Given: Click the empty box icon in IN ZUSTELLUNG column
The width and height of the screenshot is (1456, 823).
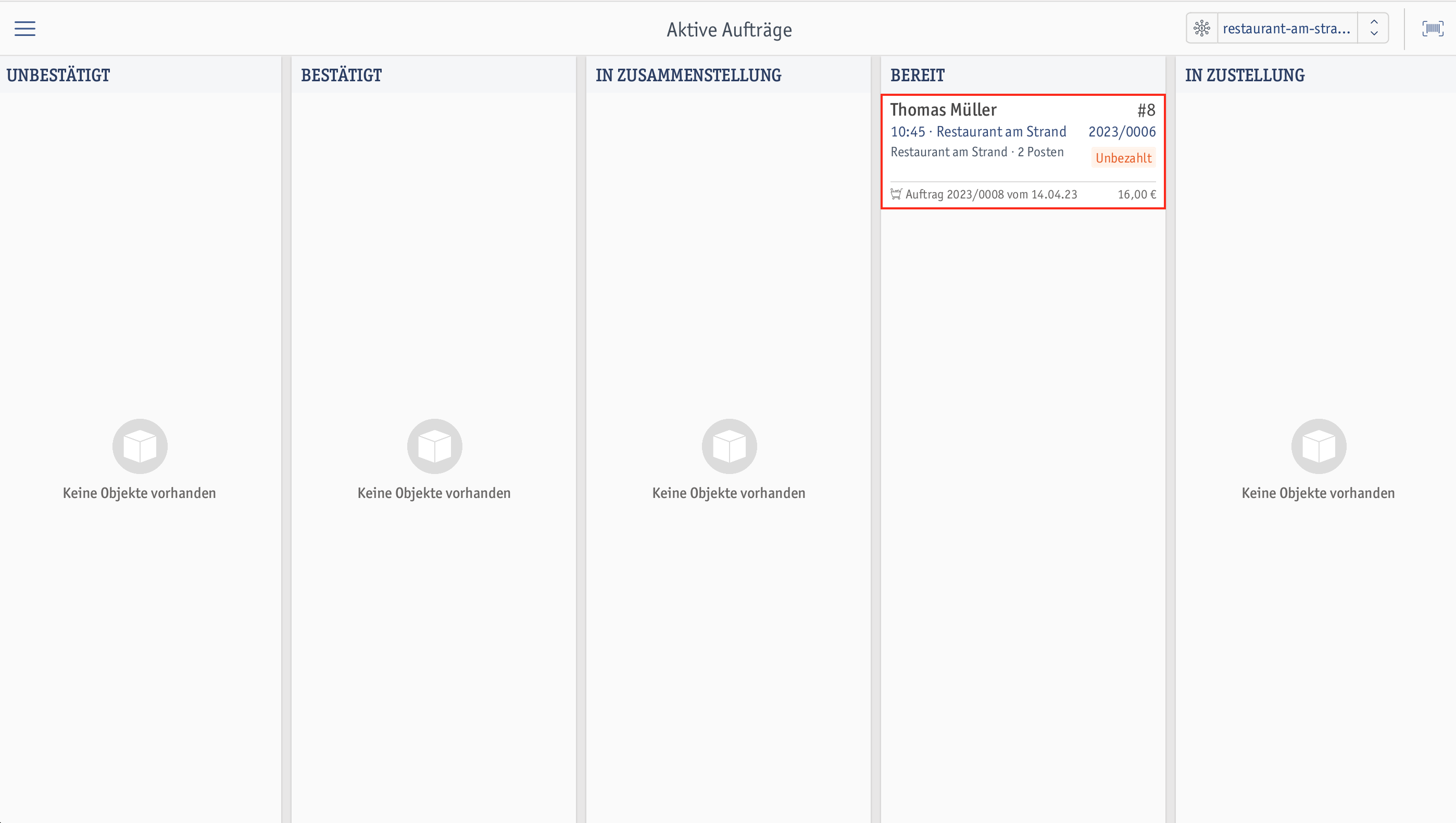Looking at the screenshot, I should pos(1319,446).
